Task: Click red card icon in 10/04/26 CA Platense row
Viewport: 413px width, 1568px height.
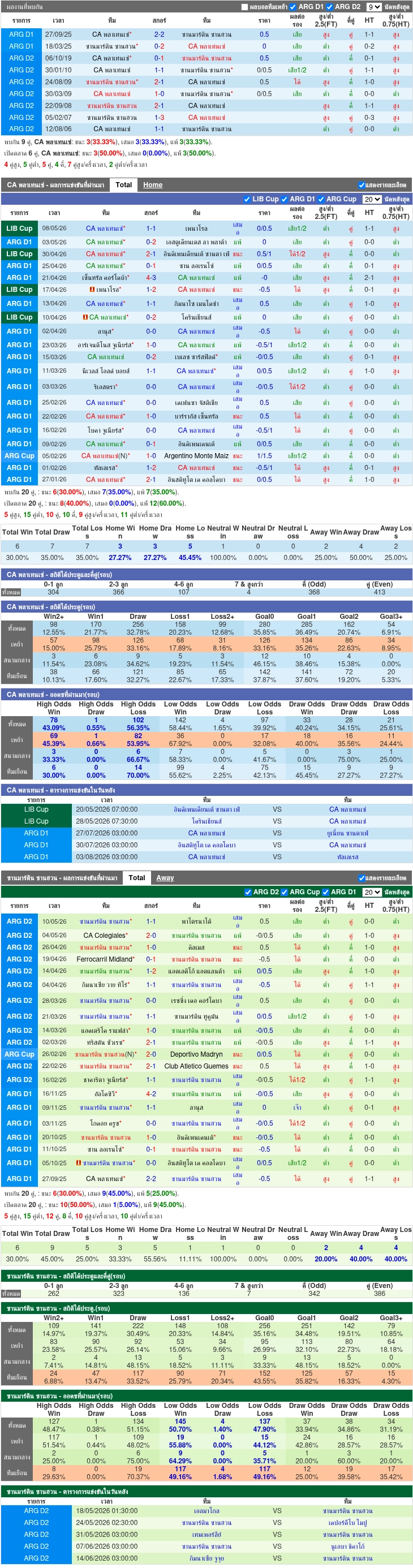Action: (85, 317)
